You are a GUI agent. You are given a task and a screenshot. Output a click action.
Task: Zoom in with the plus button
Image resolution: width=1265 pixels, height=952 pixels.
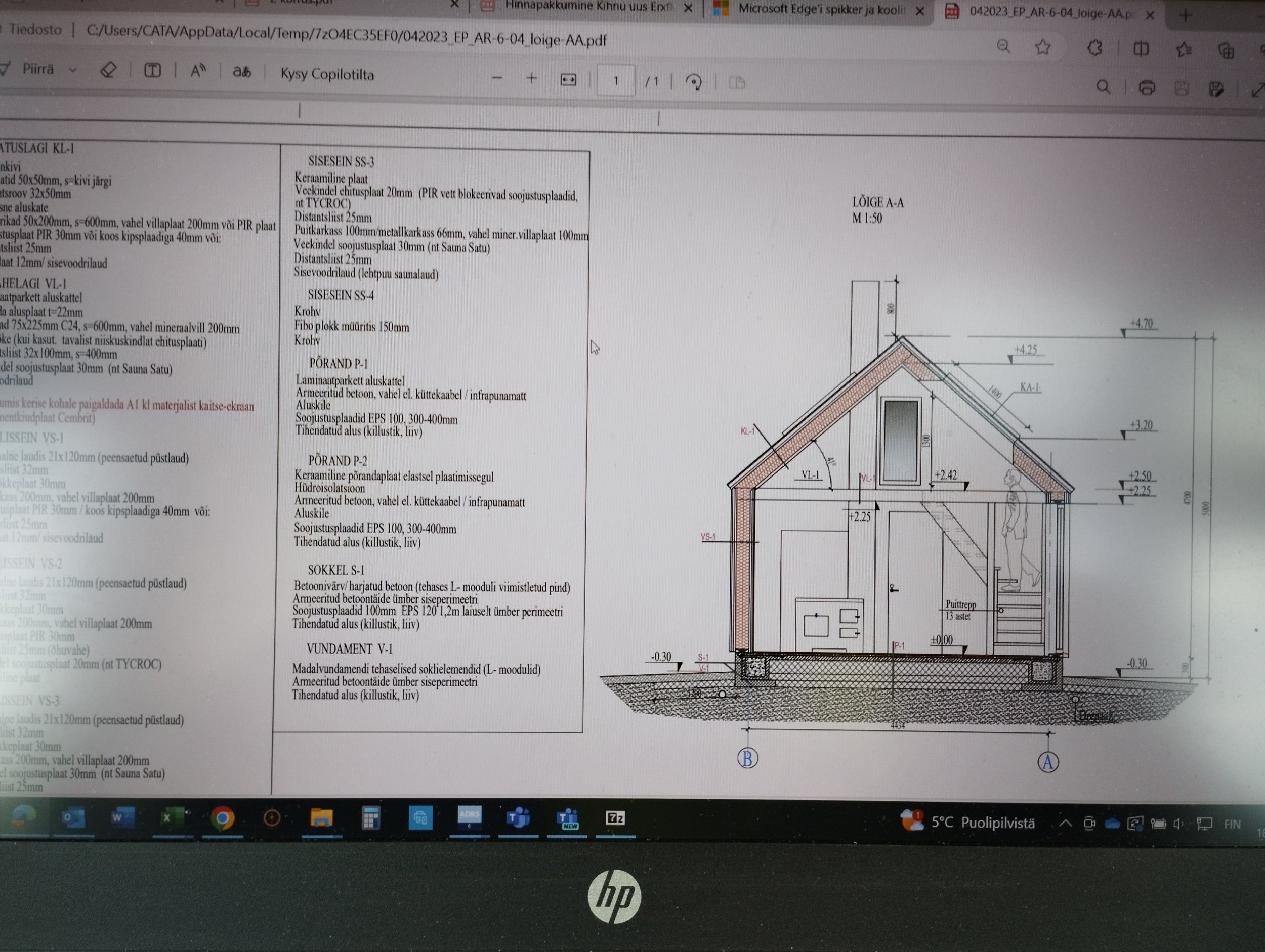click(x=531, y=78)
